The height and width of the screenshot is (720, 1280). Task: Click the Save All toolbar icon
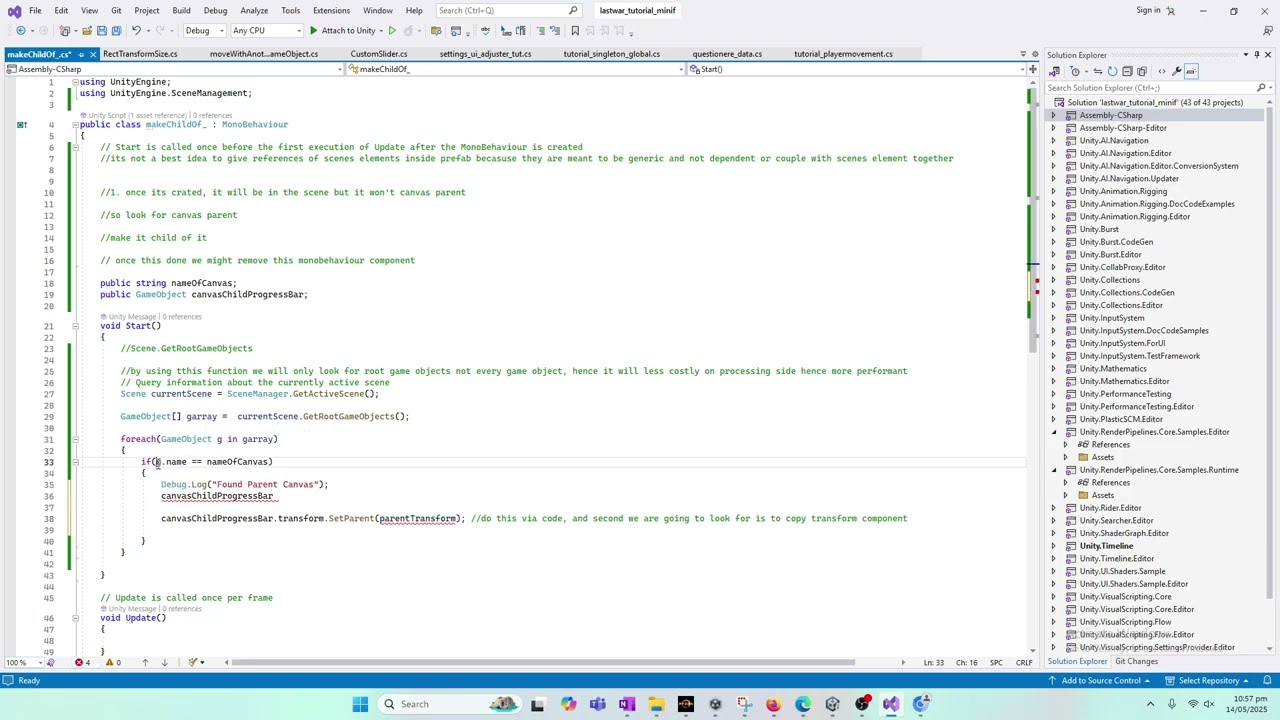point(116,31)
